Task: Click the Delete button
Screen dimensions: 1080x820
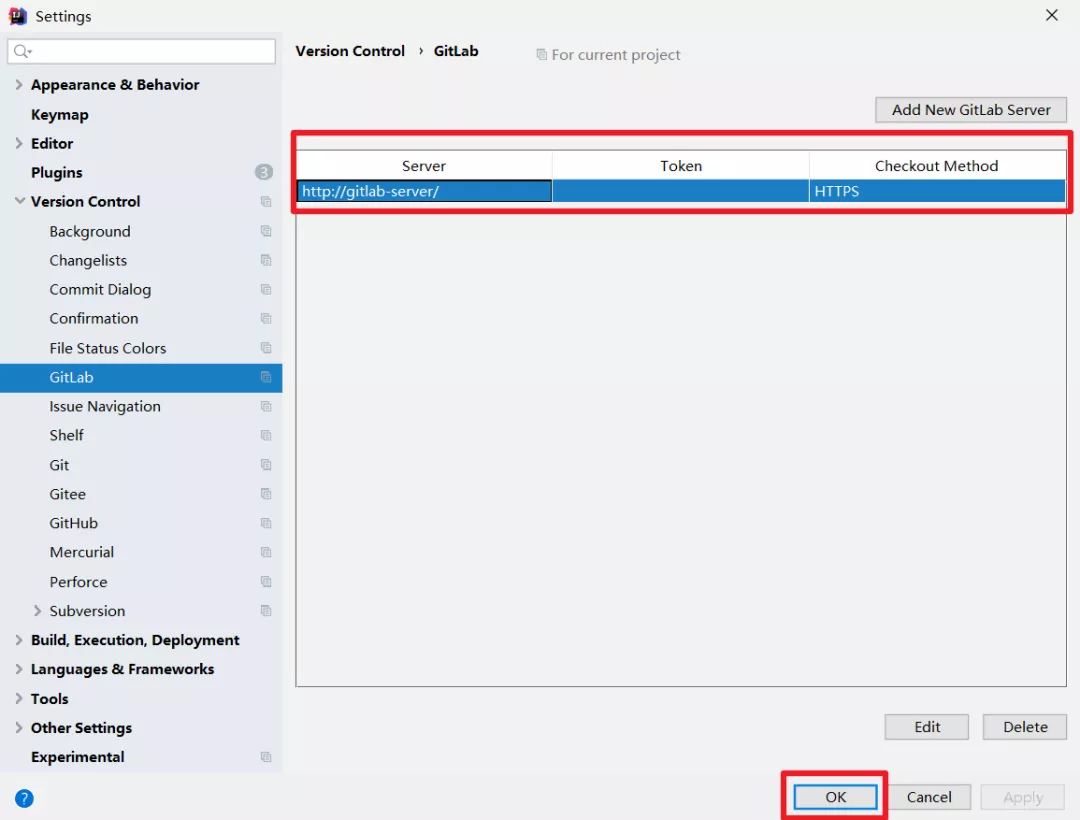Action: click(x=1025, y=727)
